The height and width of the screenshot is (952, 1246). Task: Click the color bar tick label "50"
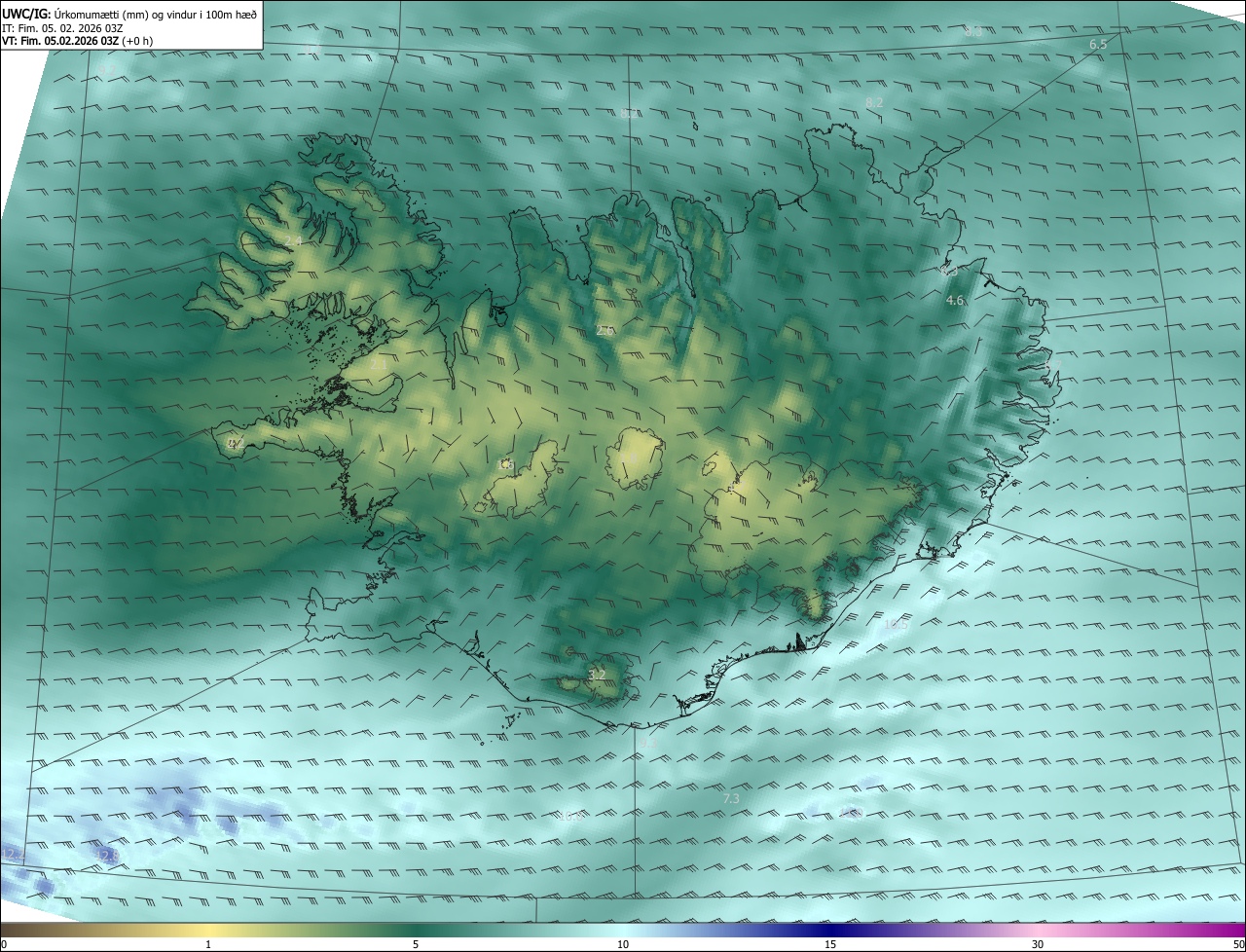tap(1238, 944)
